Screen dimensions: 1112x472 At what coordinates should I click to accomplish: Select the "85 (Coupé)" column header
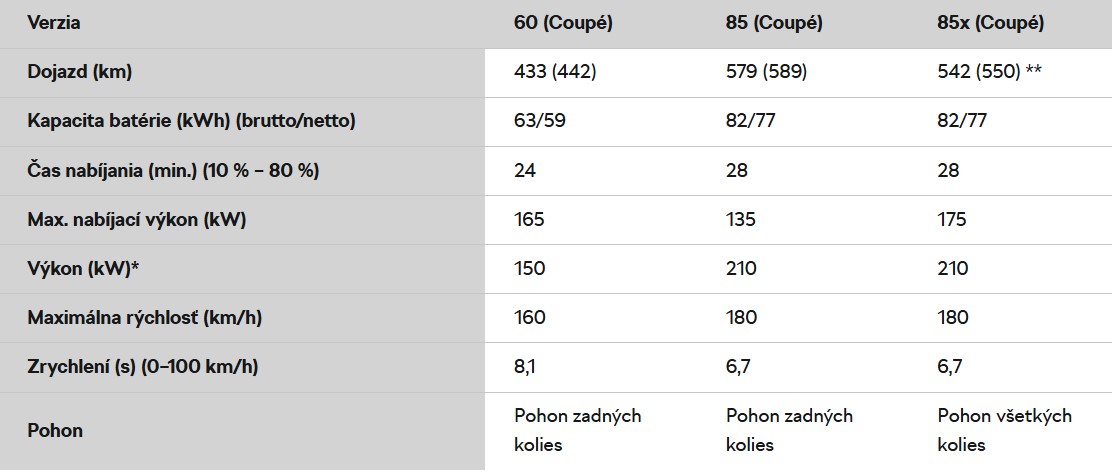click(774, 23)
